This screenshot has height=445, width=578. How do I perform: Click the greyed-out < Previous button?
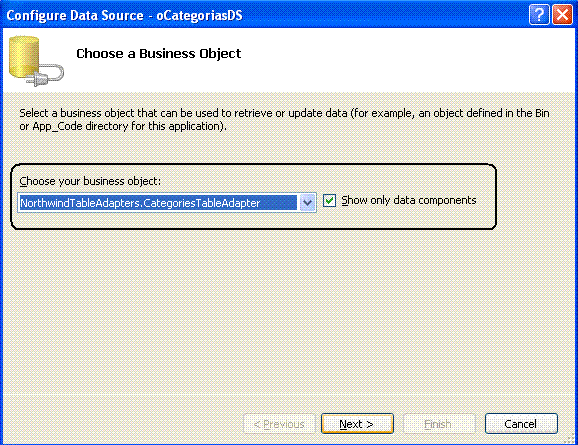point(279,424)
